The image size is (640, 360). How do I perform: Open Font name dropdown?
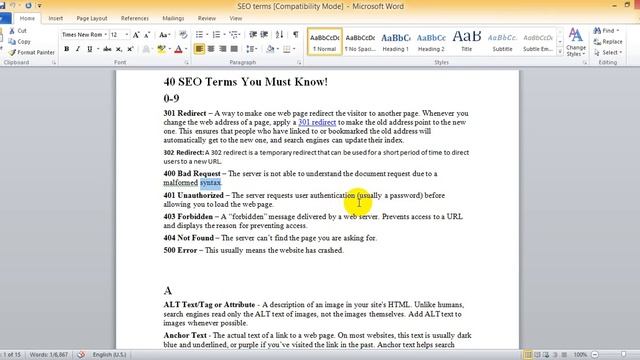(105, 35)
